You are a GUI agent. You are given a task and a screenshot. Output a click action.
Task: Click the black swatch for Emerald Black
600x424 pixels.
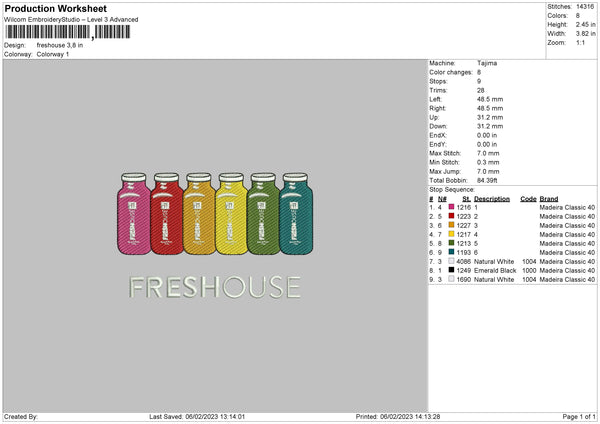[451, 270]
